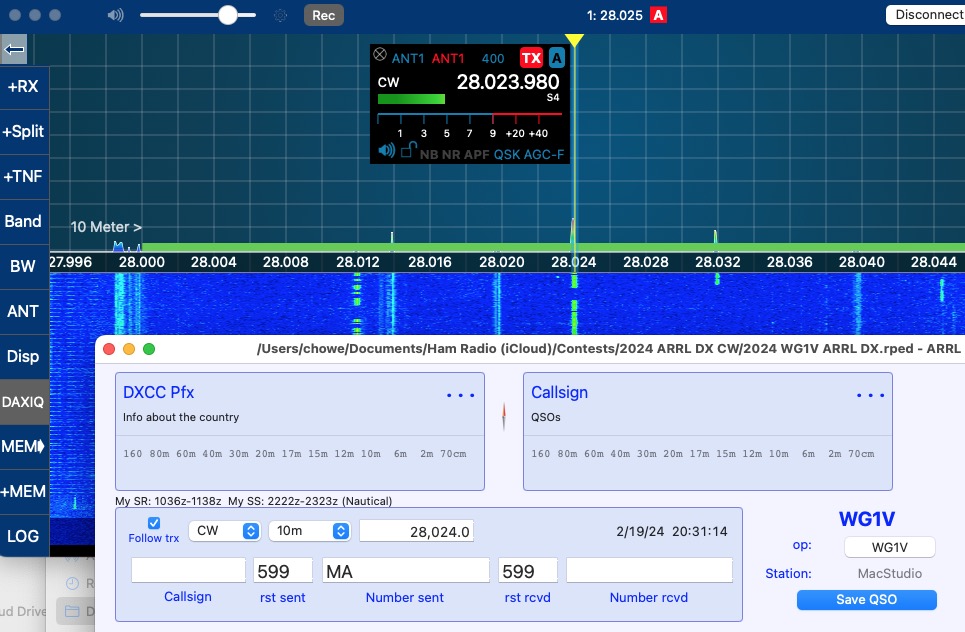Collapse the side panel with the left arrow
The width and height of the screenshot is (965, 632).
click(14, 49)
